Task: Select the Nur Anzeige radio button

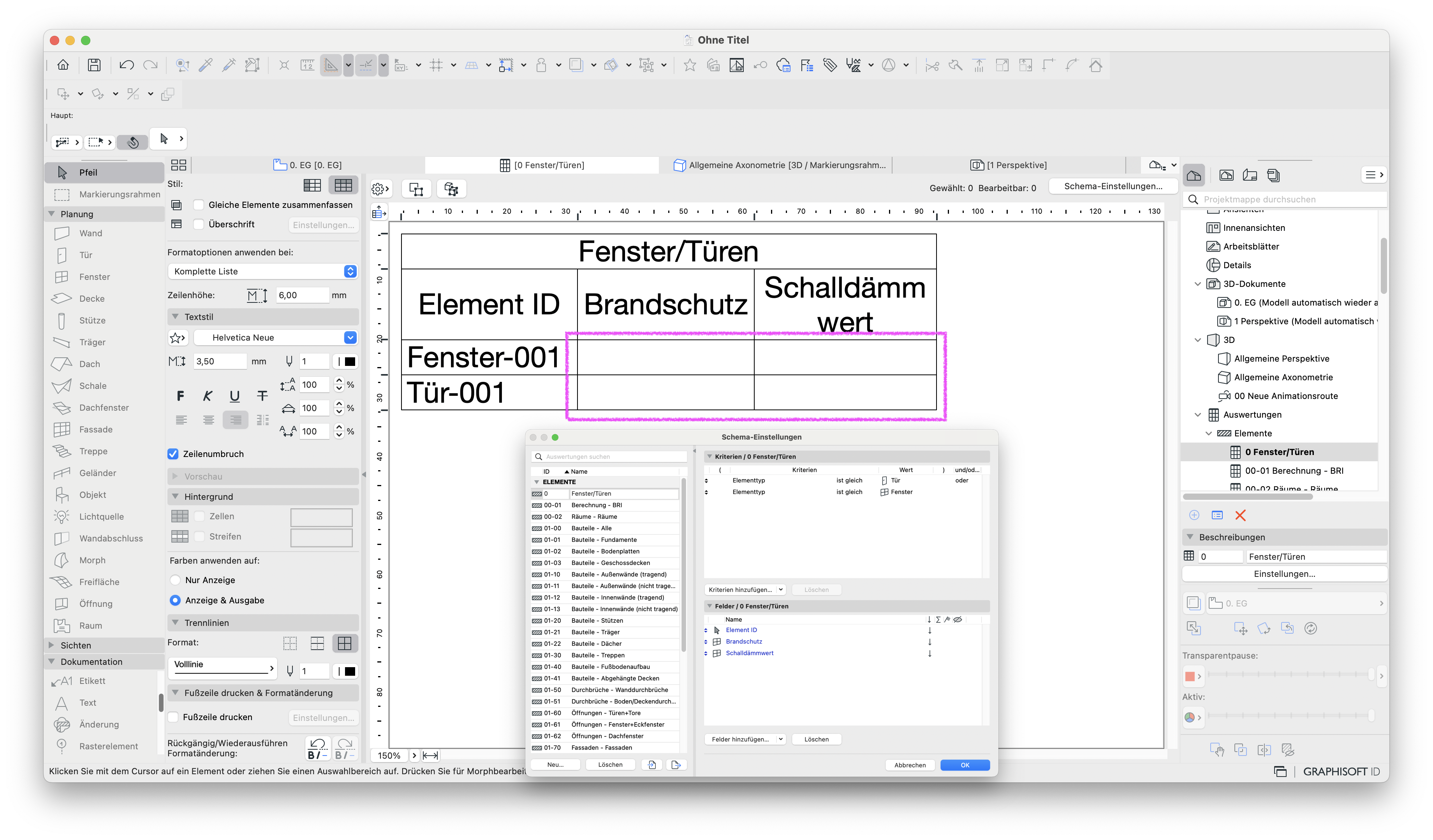Action: (x=175, y=580)
